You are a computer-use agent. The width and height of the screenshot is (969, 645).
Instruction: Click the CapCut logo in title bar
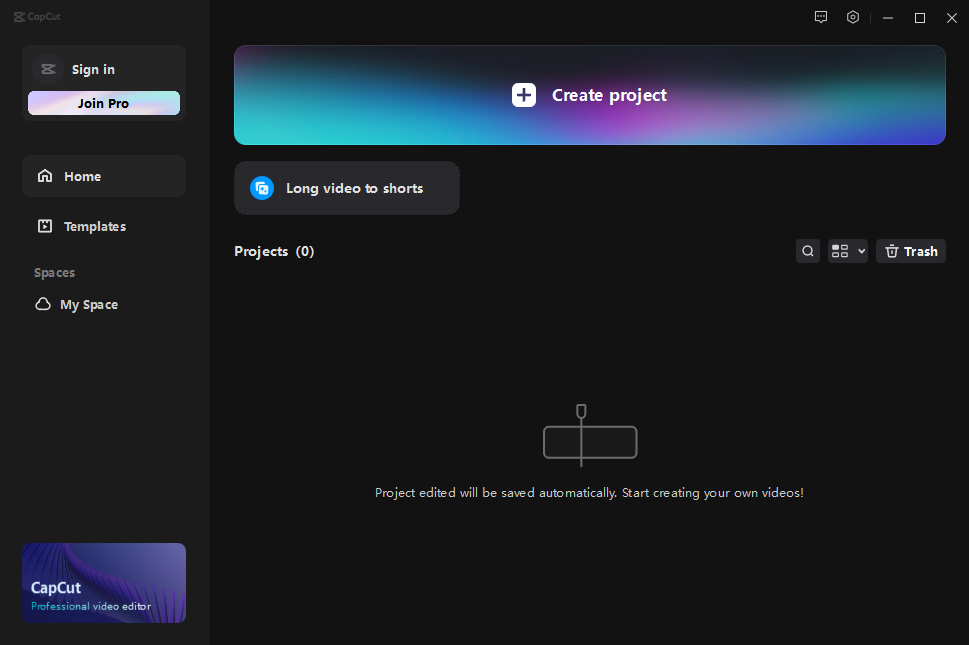click(37, 17)
